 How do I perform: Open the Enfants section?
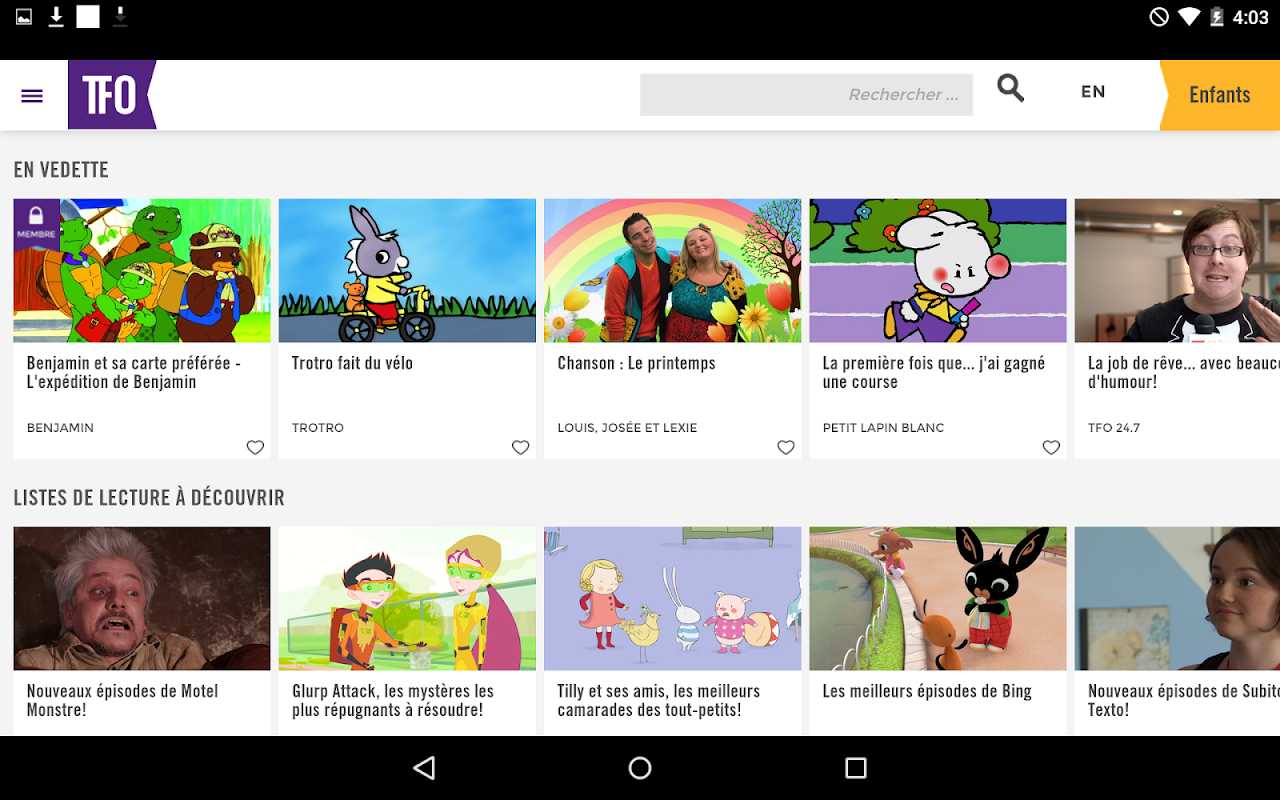tap(1220, 95)
